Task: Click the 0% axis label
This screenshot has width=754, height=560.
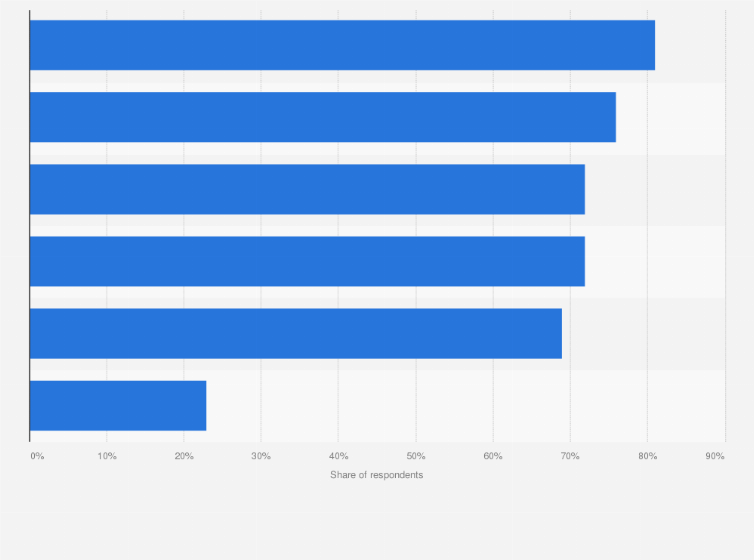Action: click(37, 456)
